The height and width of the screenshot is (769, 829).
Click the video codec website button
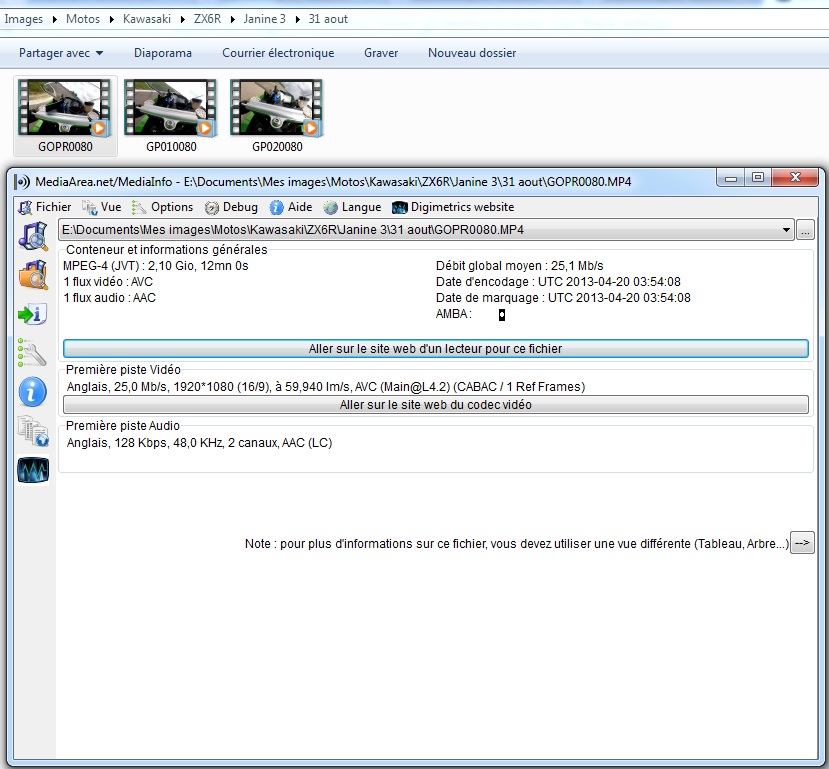(x=435, y=405)
